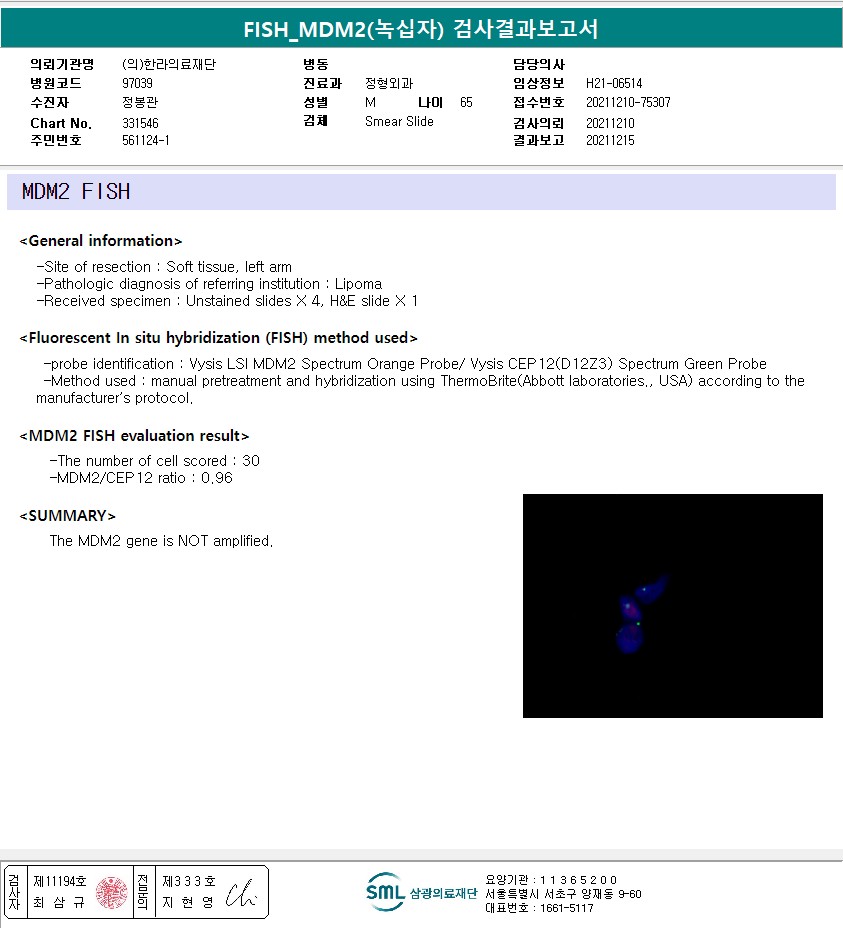Click Chart No. value '331546'
The image size is (843, 929).
(x=140, y=123)
